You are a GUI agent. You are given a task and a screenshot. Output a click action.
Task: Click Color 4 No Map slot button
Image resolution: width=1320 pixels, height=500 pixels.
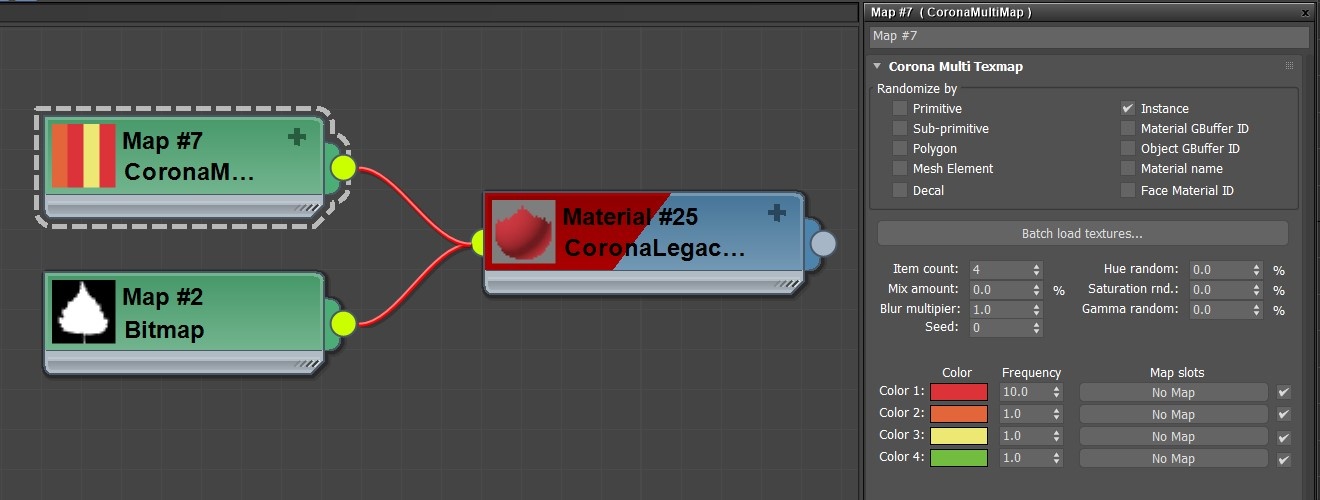(x=1173, y=458)
